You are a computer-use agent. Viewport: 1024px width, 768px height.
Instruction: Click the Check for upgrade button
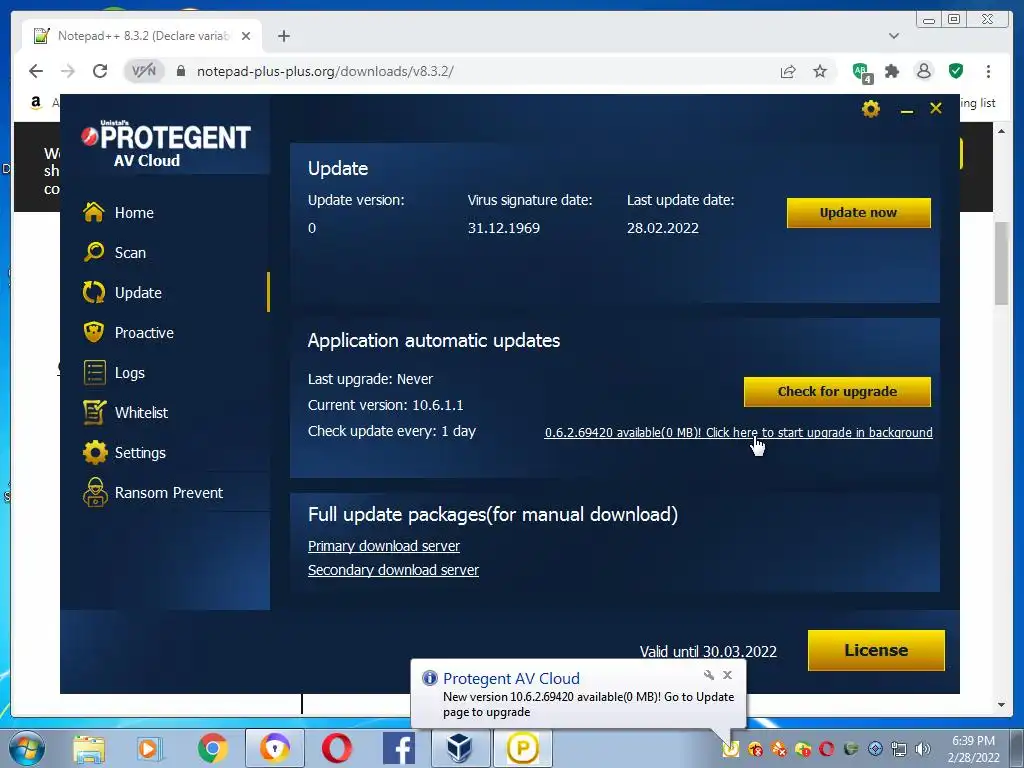[x=837, y=392]
